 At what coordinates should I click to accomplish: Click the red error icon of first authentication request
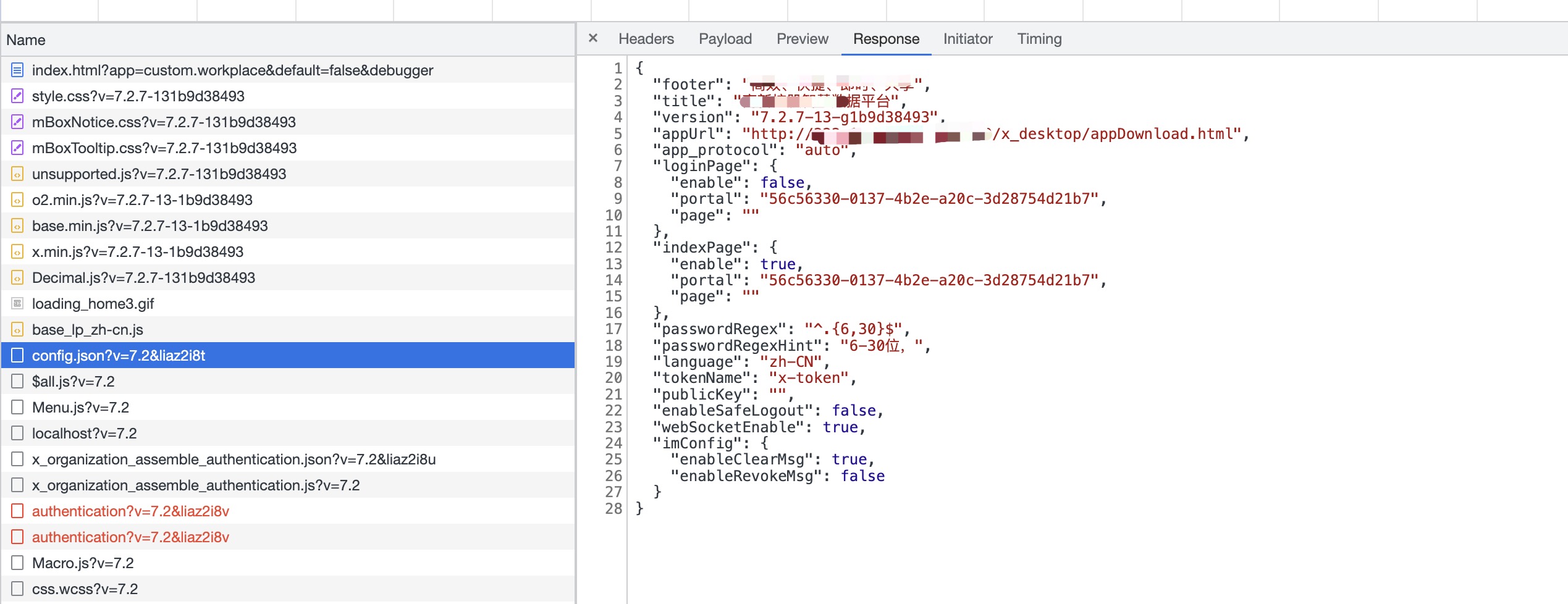[17, 511]
